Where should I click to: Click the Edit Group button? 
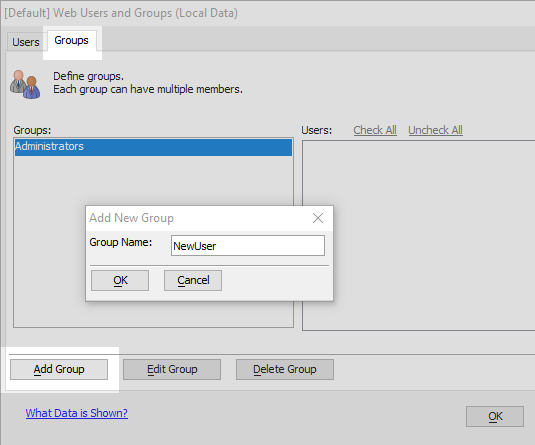tap(172, 369)
